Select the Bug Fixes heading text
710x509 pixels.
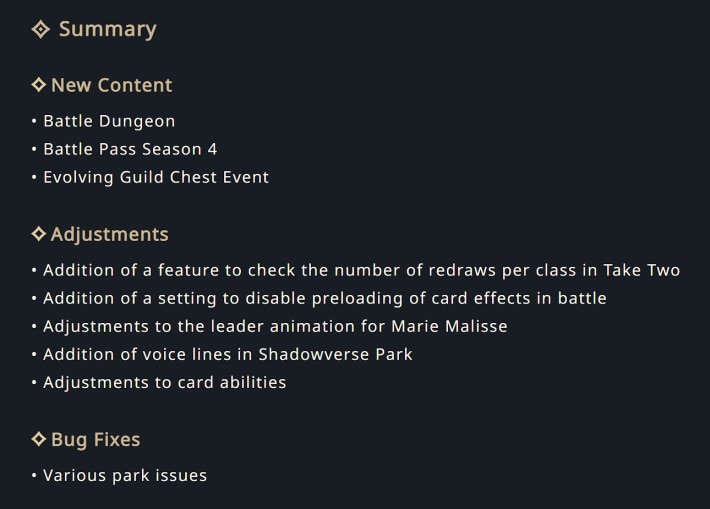(95, 440)
